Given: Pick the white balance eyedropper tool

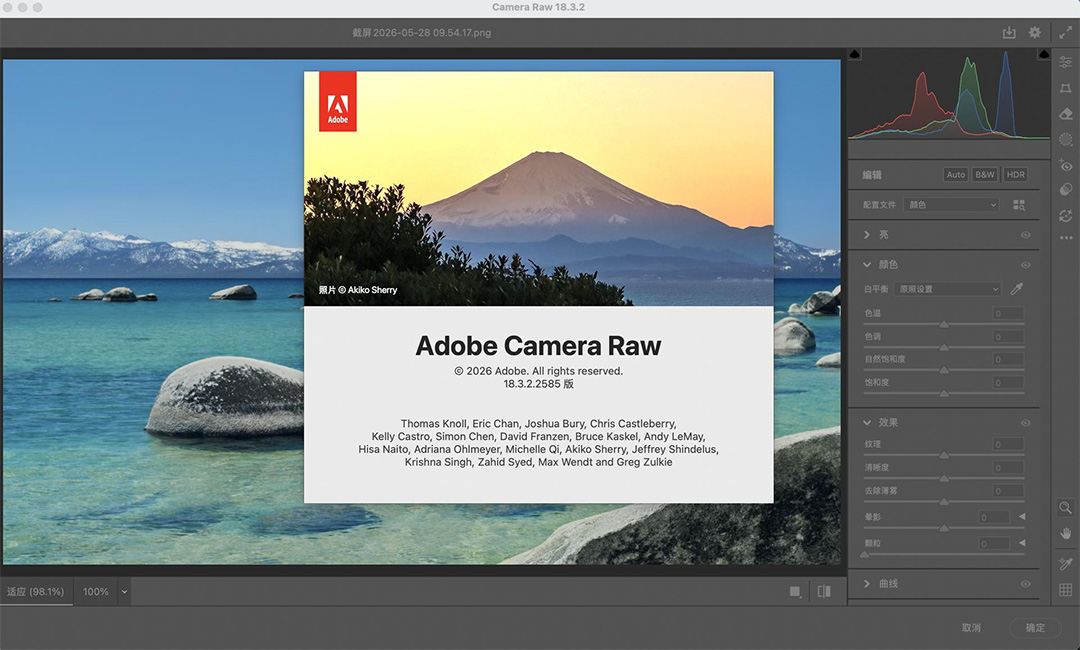Looking at the screenshot, I should [1017, 289].
